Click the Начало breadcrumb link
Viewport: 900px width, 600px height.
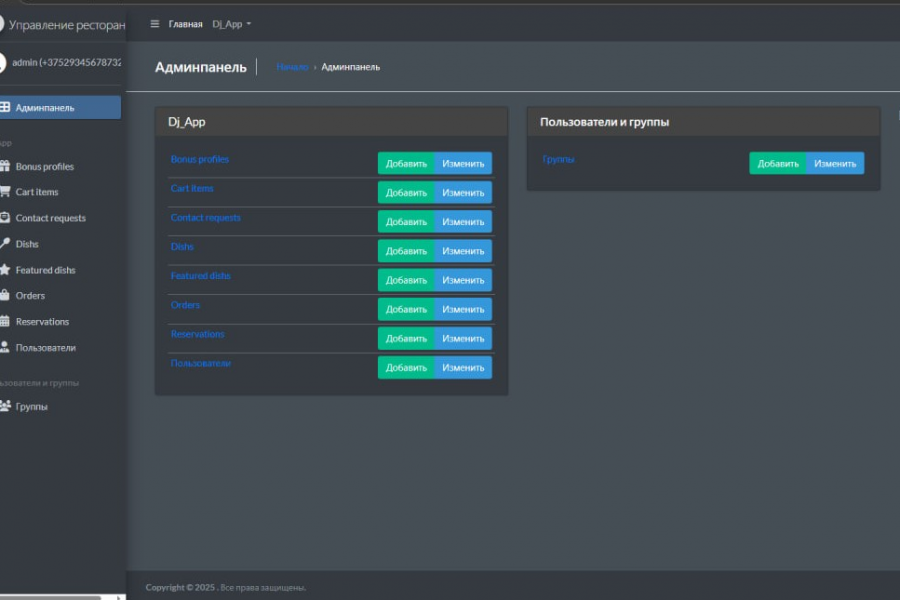[292, 67]
